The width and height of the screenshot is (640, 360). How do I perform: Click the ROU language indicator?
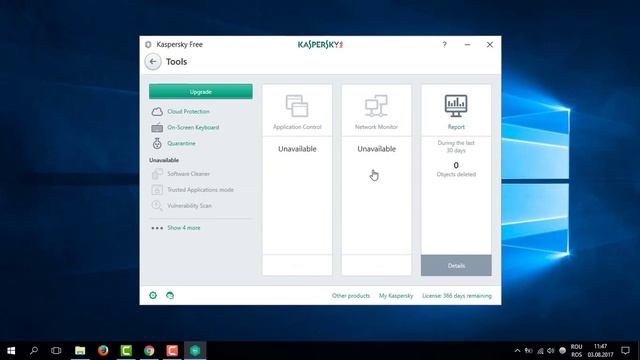(576, 347)
